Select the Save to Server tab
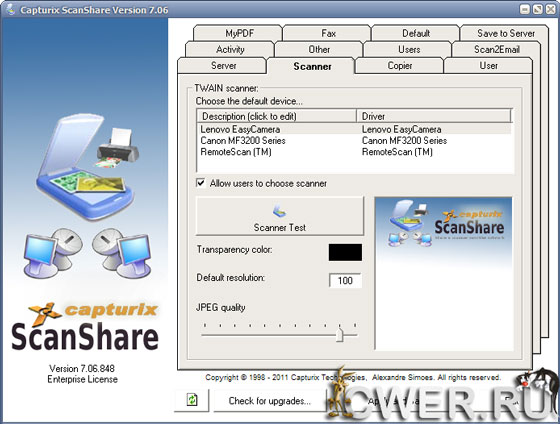The height and width of the screenshot is (424, 560). (x=505, y=33)
